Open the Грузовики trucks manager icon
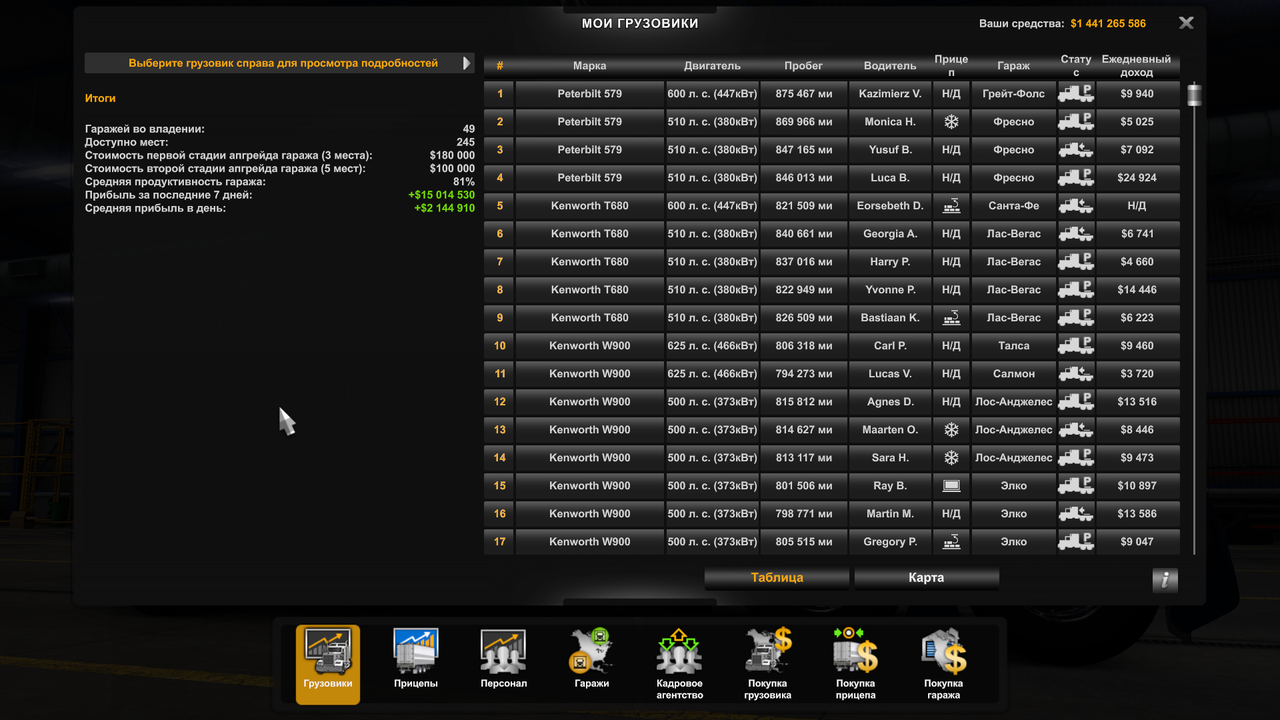 tap(328, 663)
